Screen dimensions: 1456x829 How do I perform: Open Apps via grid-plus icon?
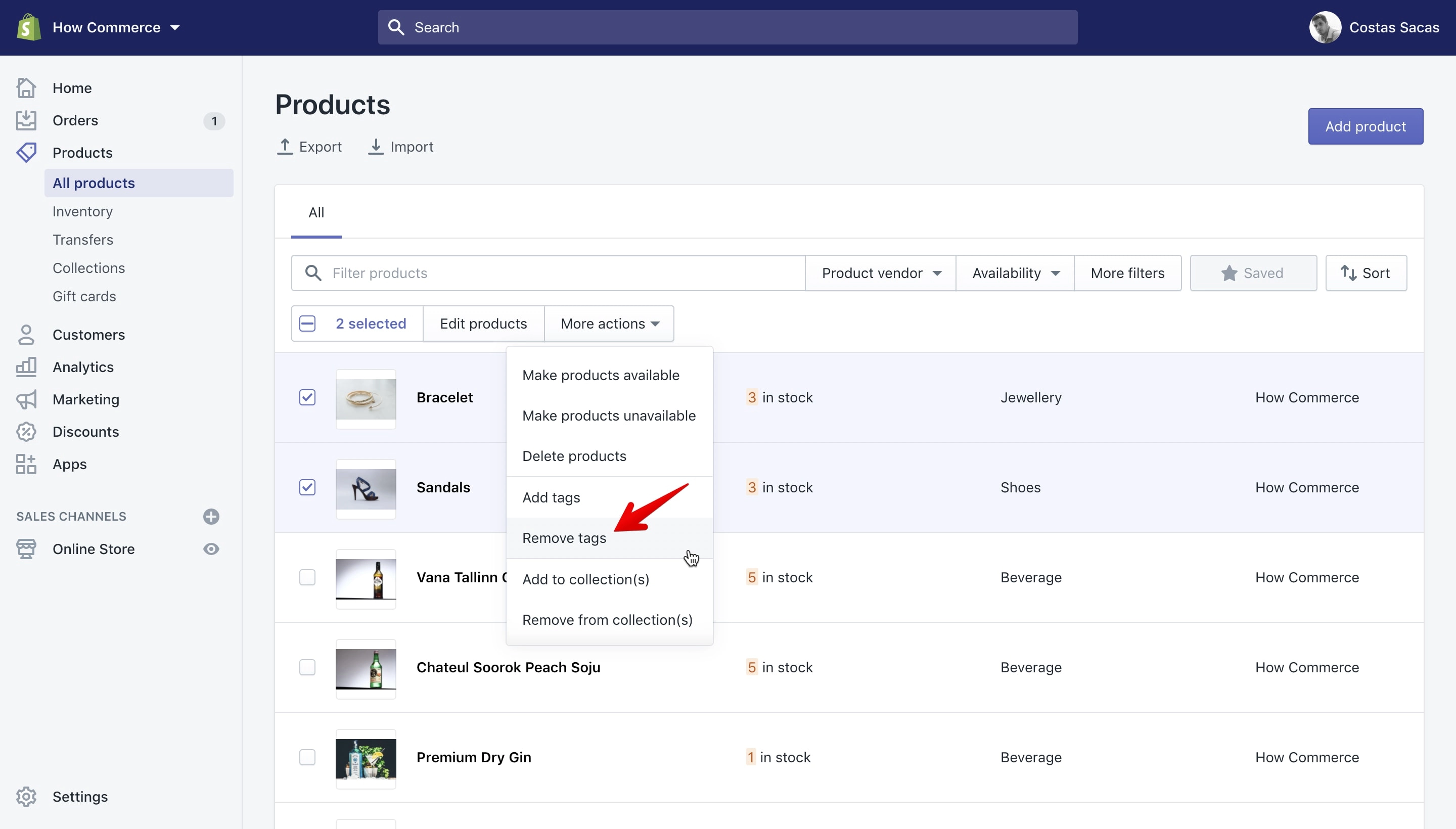point(26,464)
